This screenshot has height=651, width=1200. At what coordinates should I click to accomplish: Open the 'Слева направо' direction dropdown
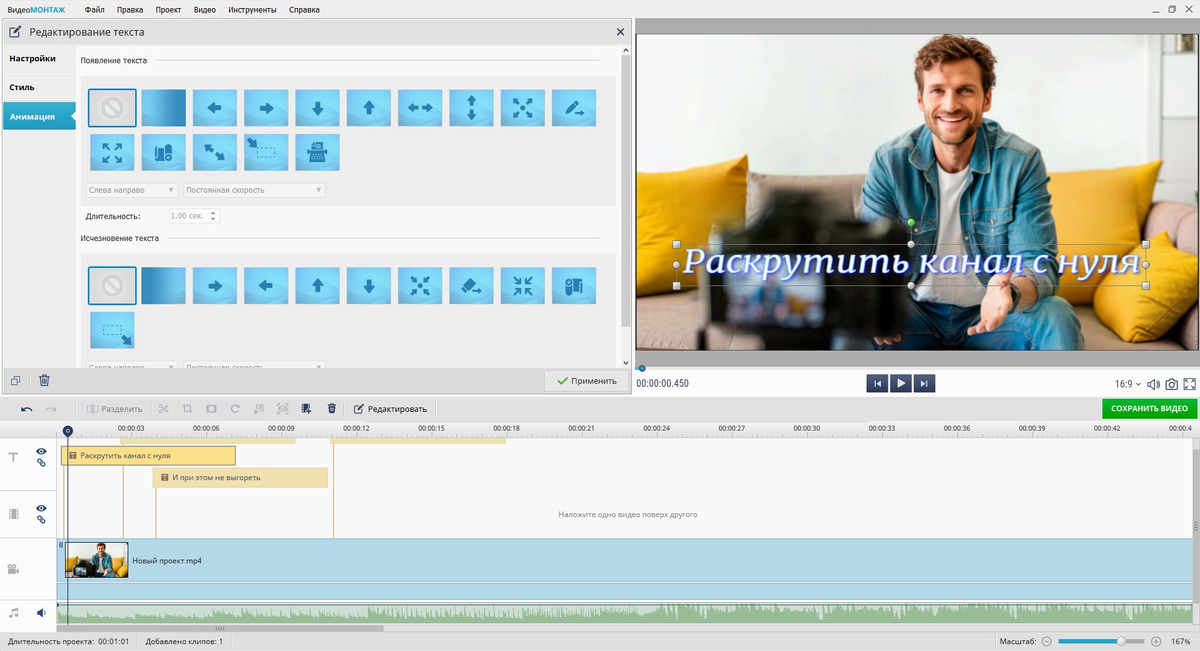tap(132, 190)
